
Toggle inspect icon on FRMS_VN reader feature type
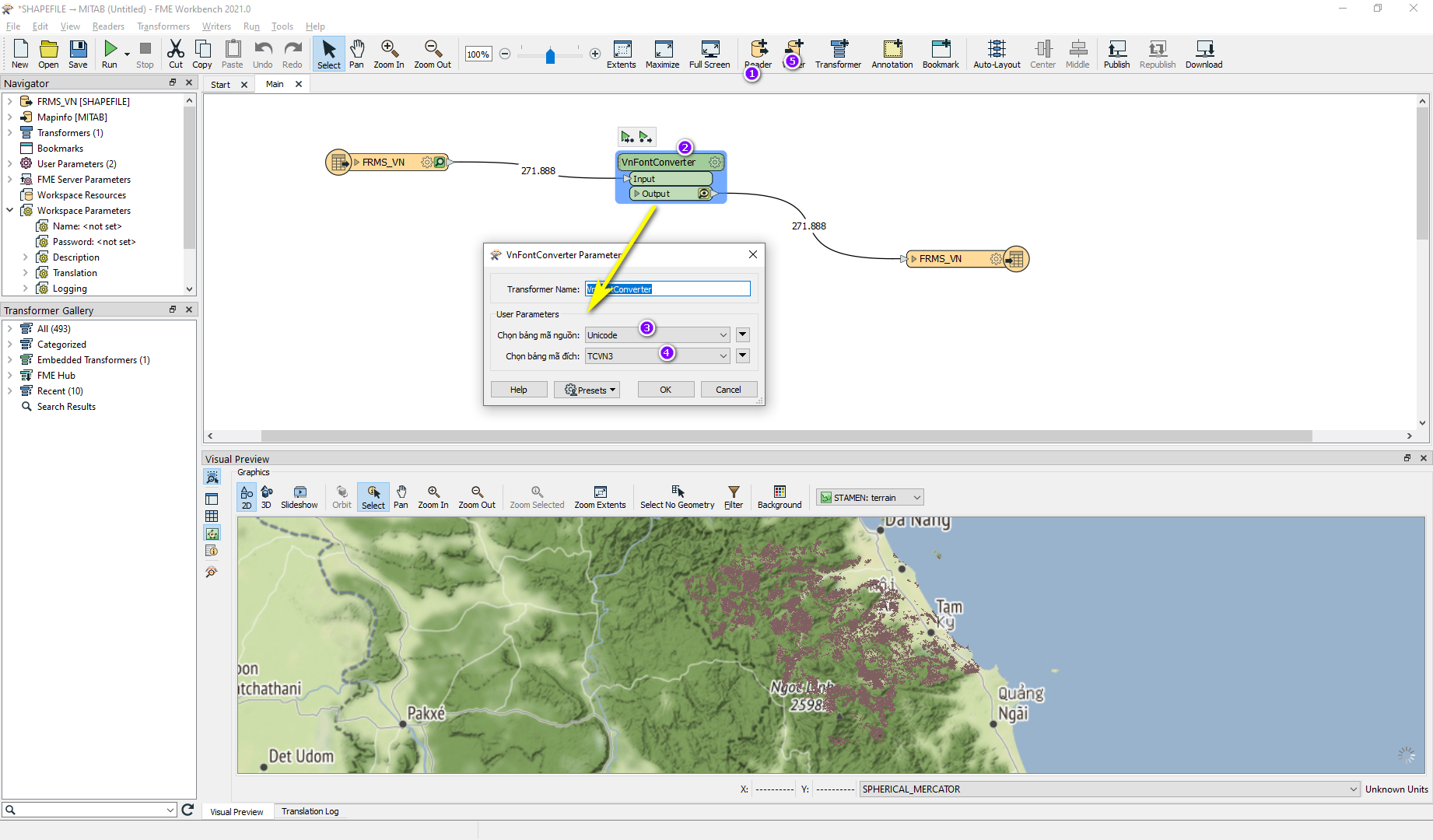(x=440, y=162)
